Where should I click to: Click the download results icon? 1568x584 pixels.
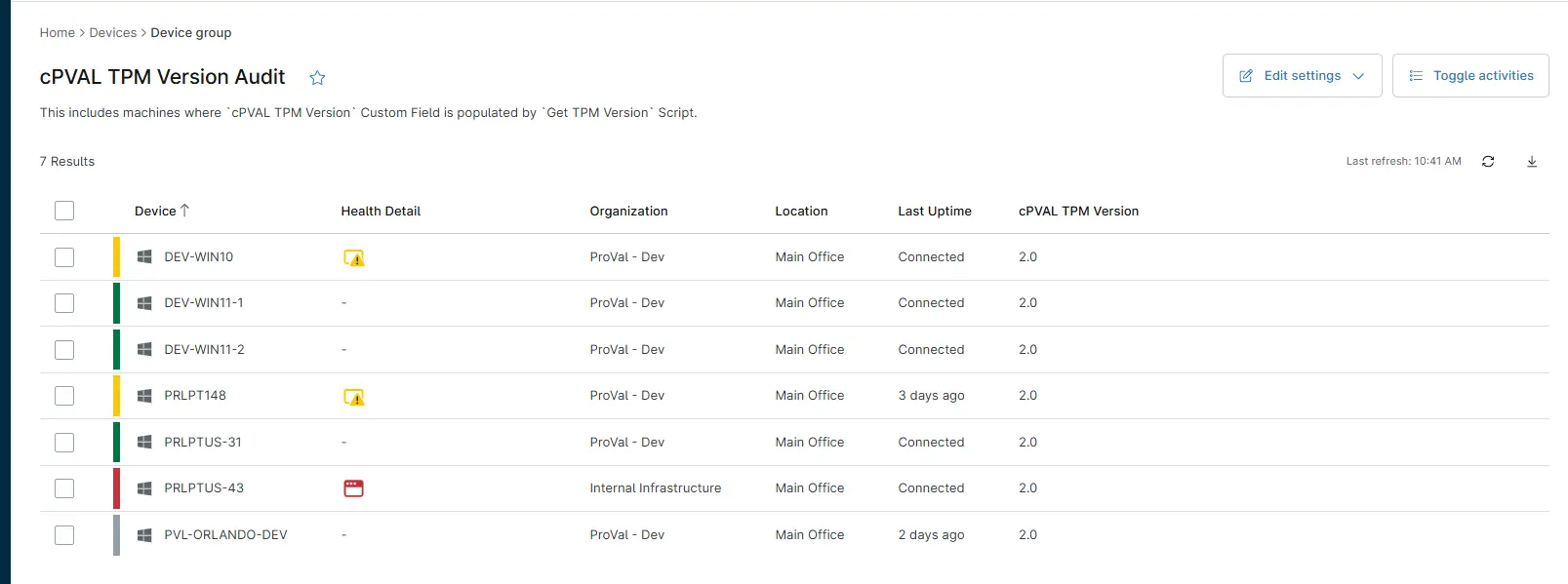[x=1532, y=162]
